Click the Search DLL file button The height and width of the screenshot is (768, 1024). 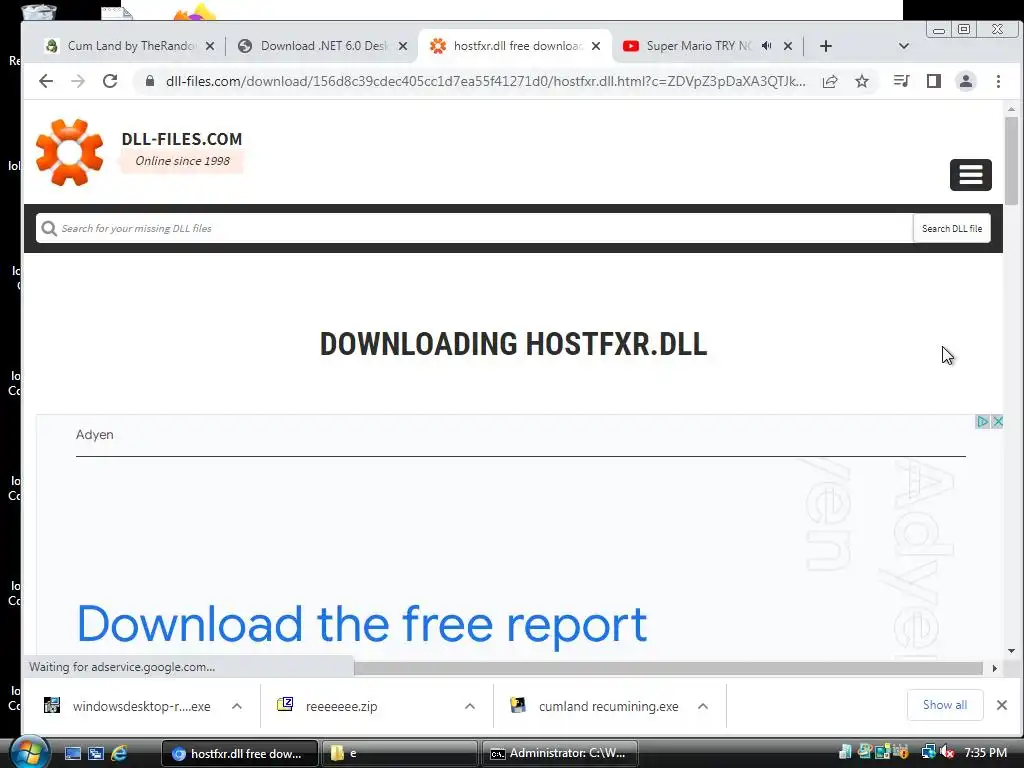pos(952,229)
